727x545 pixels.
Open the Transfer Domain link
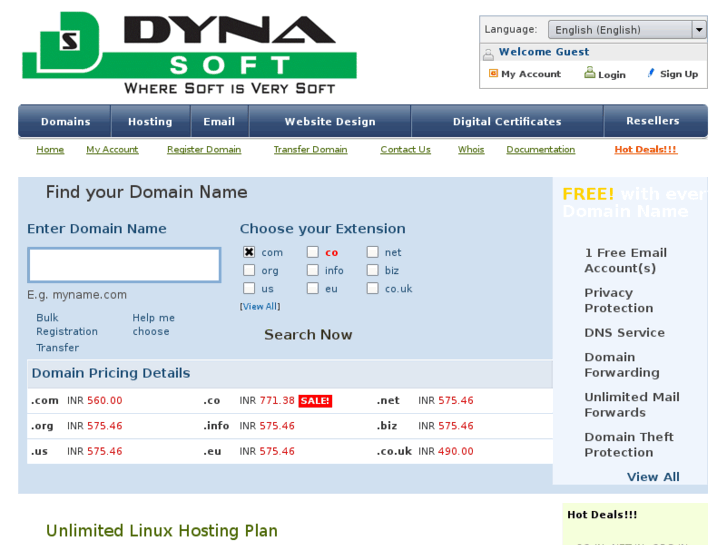310,149
